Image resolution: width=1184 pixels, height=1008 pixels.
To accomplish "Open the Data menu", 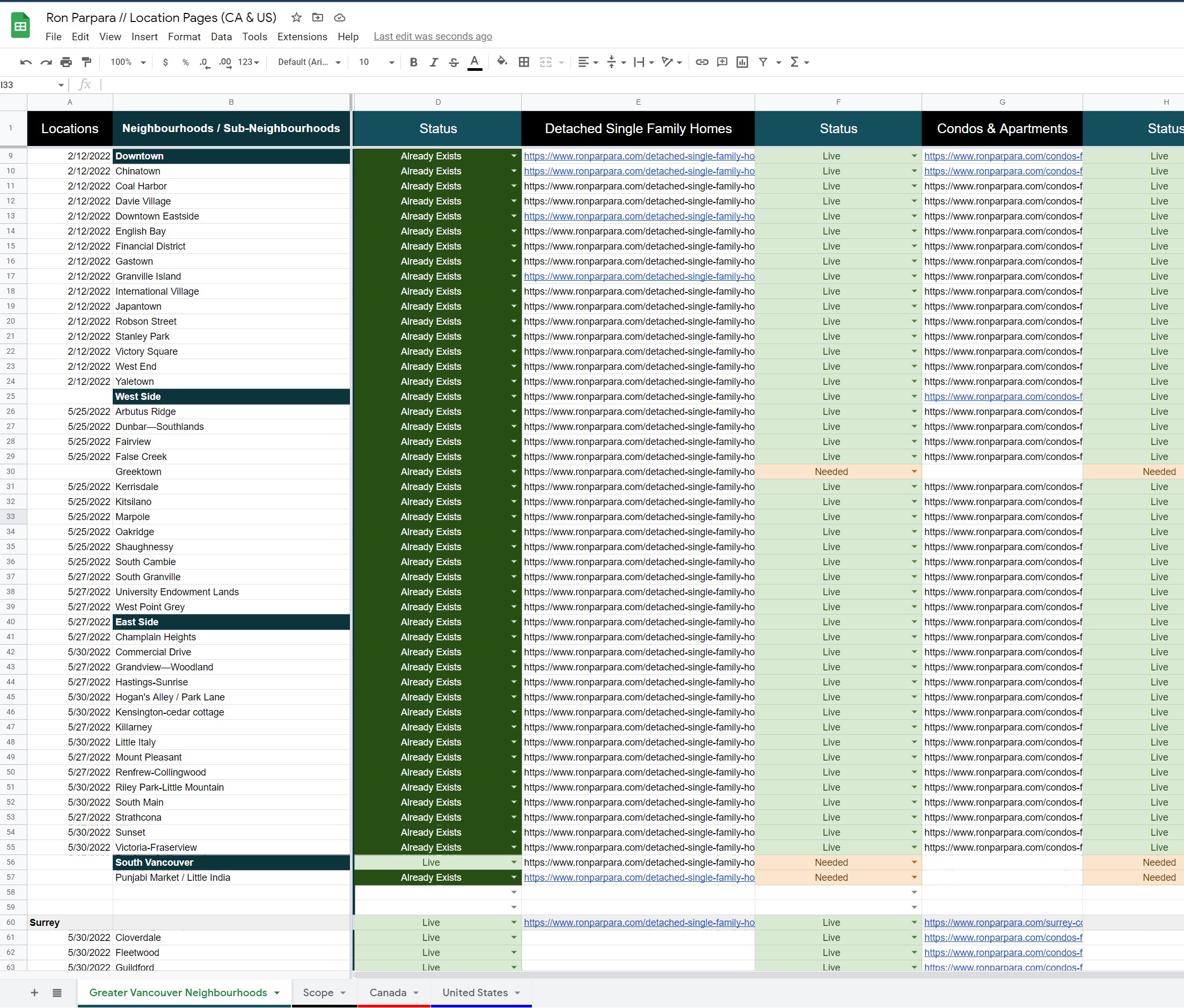I will coord(220,38).
